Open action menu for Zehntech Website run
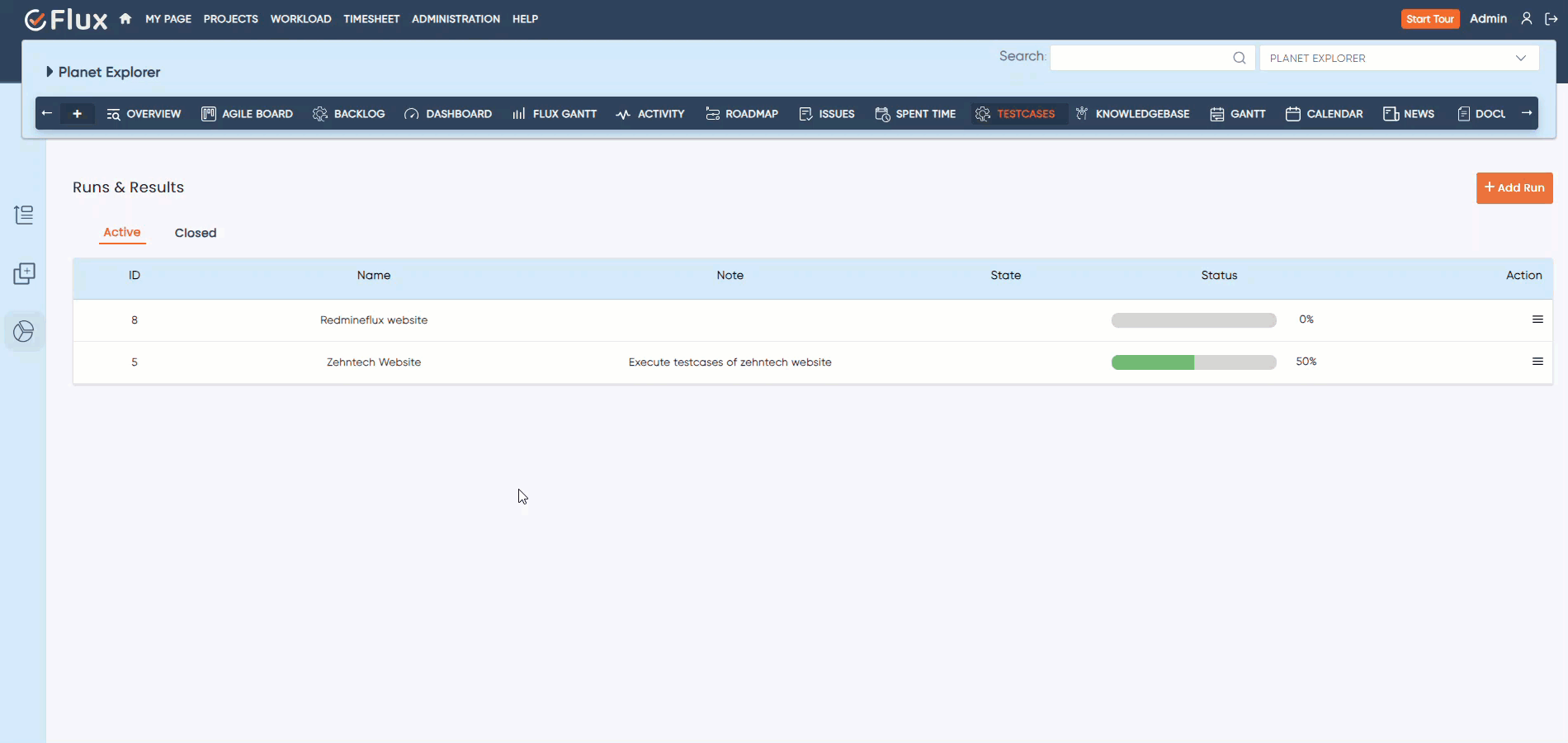1568x743 pixels. pos(1537,362)
